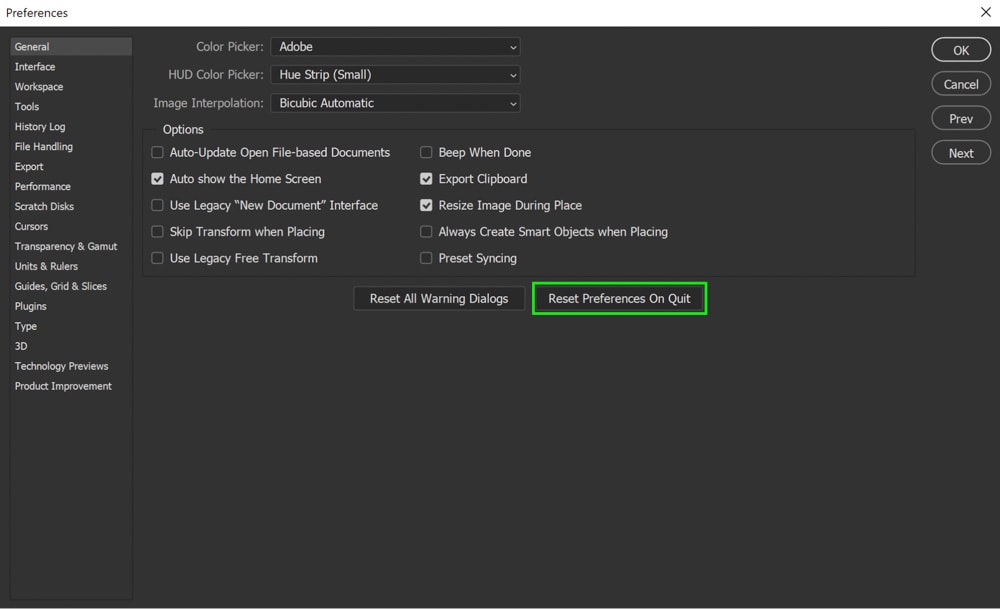The width and height of the screenshot is (1000, 609).
Task: Select the Tools preferences section
Action: point(29,106)
